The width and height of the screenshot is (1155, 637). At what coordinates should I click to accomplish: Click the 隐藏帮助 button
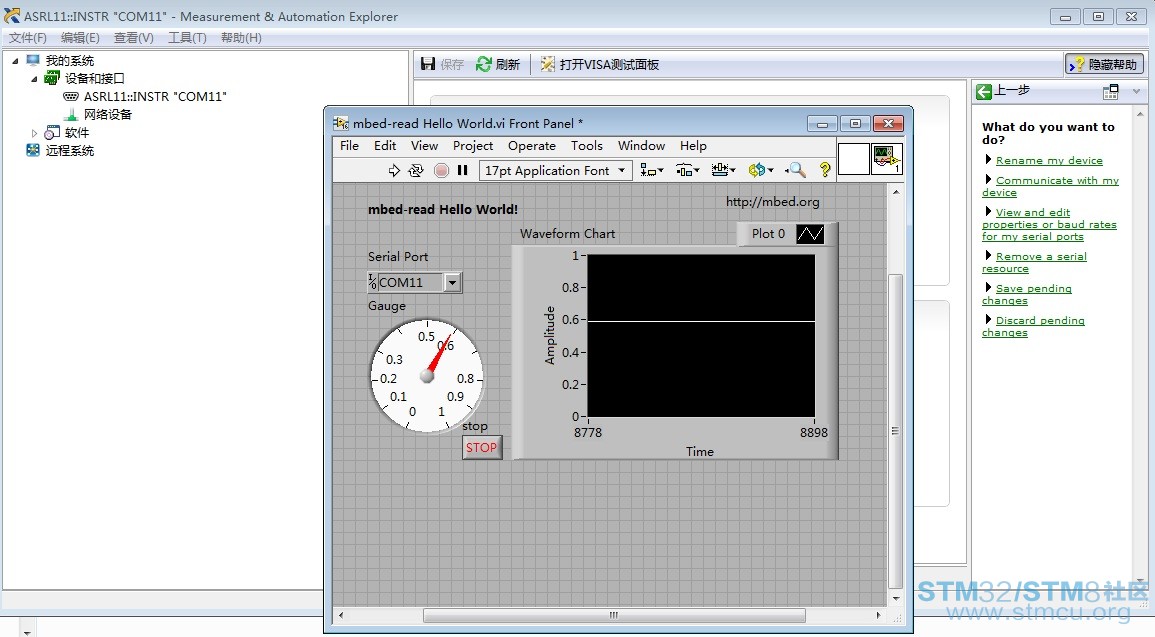click(x=1104, y=64)
